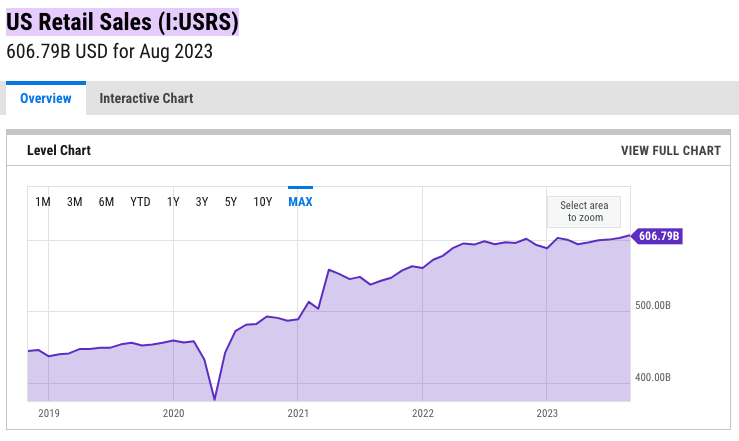Click the 2020 x-axis label
This screenshot has width=739, height=441.
click(x=173, y=412)
